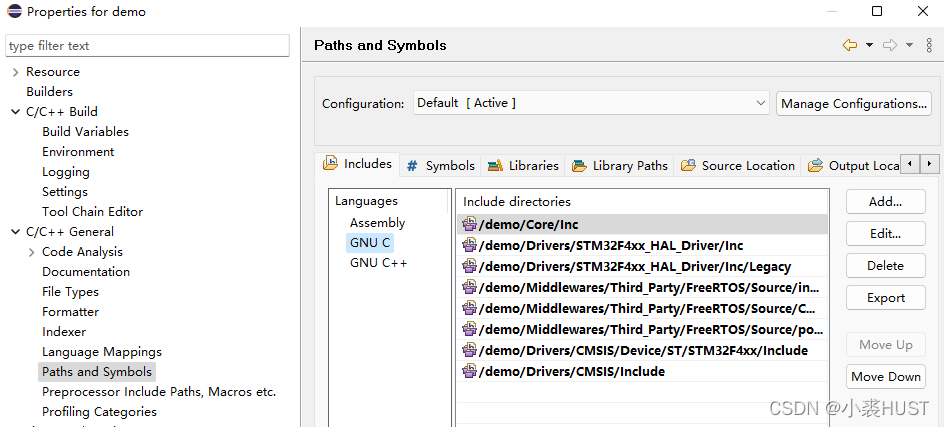944x427 pixels.
Task: Switch to the Libraries tab
Action: (523, 166)
